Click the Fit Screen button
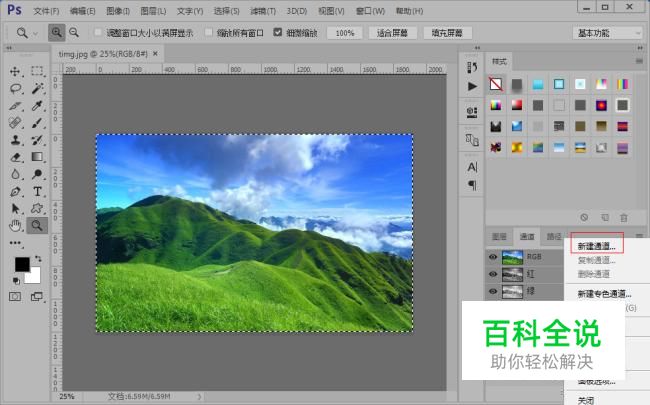Image resolution: width=650 pixels, height=405 pixels. (392, 33)
